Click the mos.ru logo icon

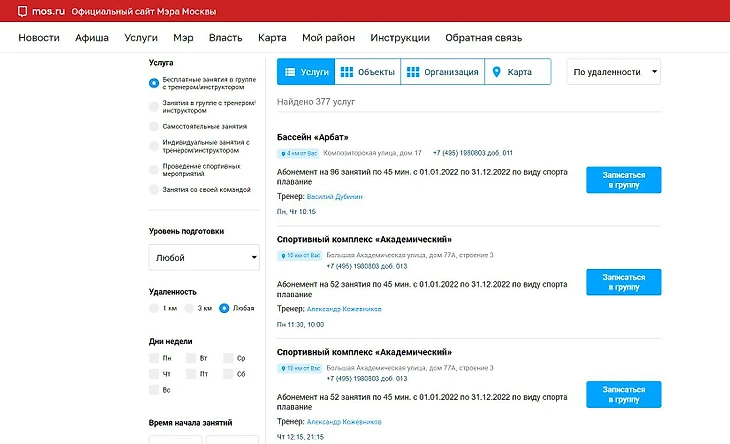22,12
